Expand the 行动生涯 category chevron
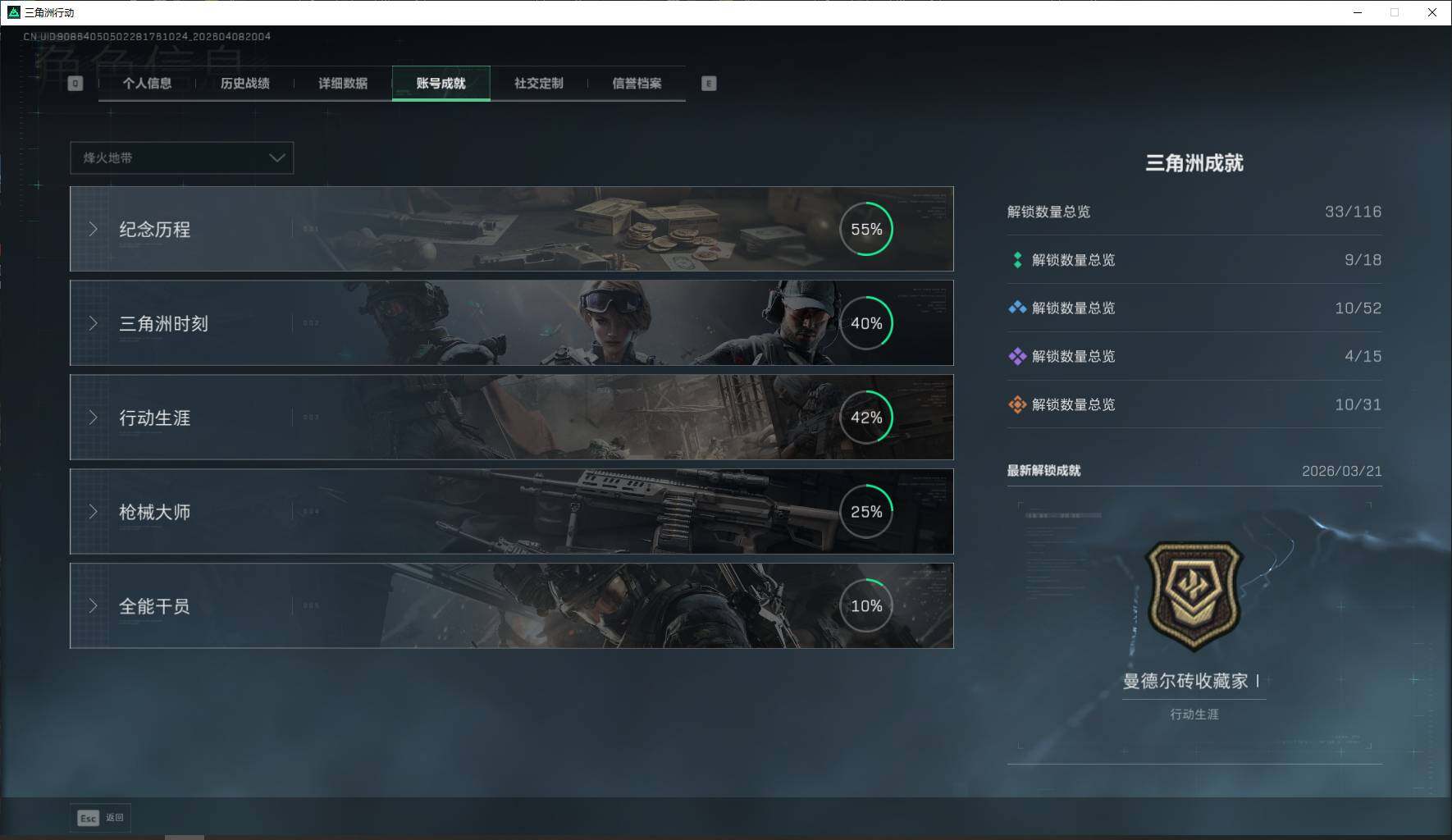The image size is (1452, 840). tap(93, 418)
